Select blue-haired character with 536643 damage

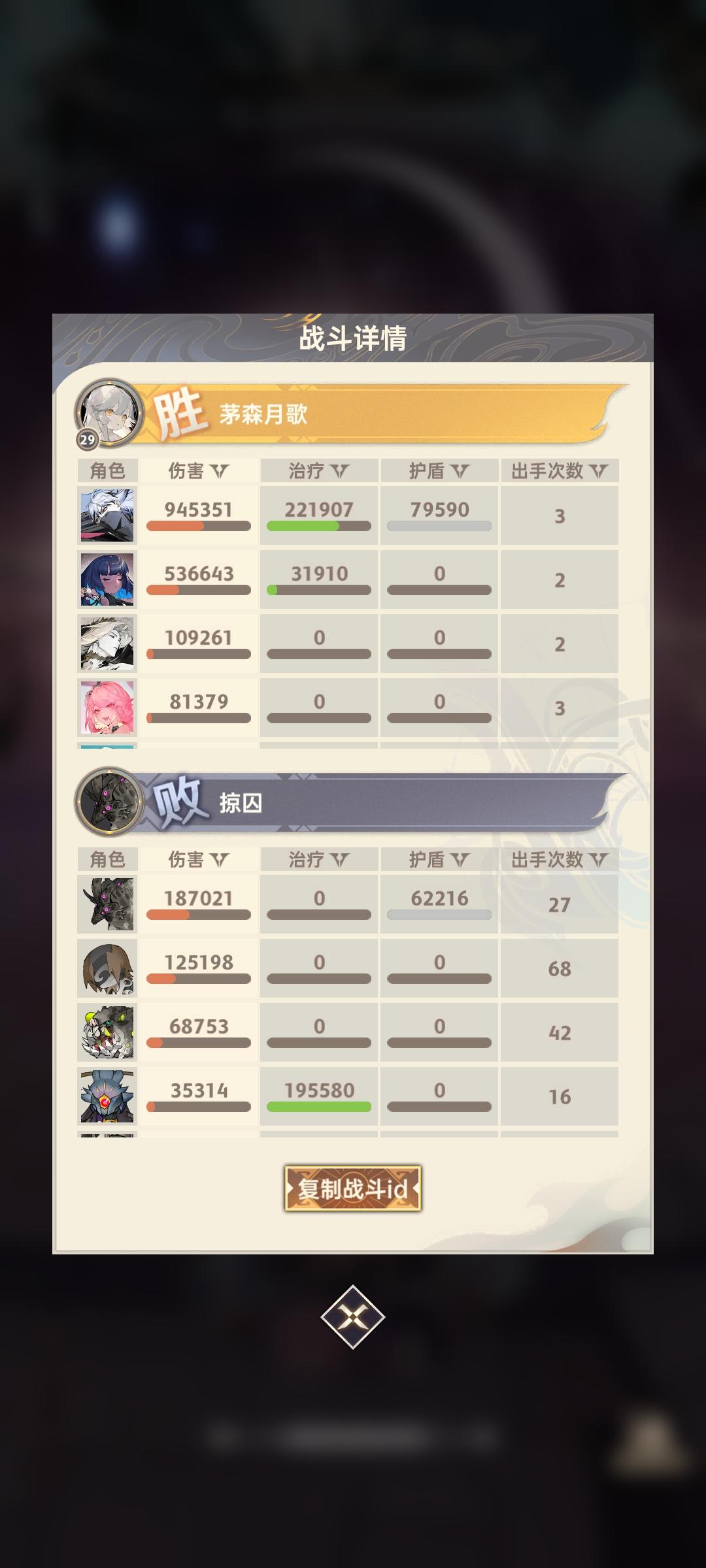point(107,580)
